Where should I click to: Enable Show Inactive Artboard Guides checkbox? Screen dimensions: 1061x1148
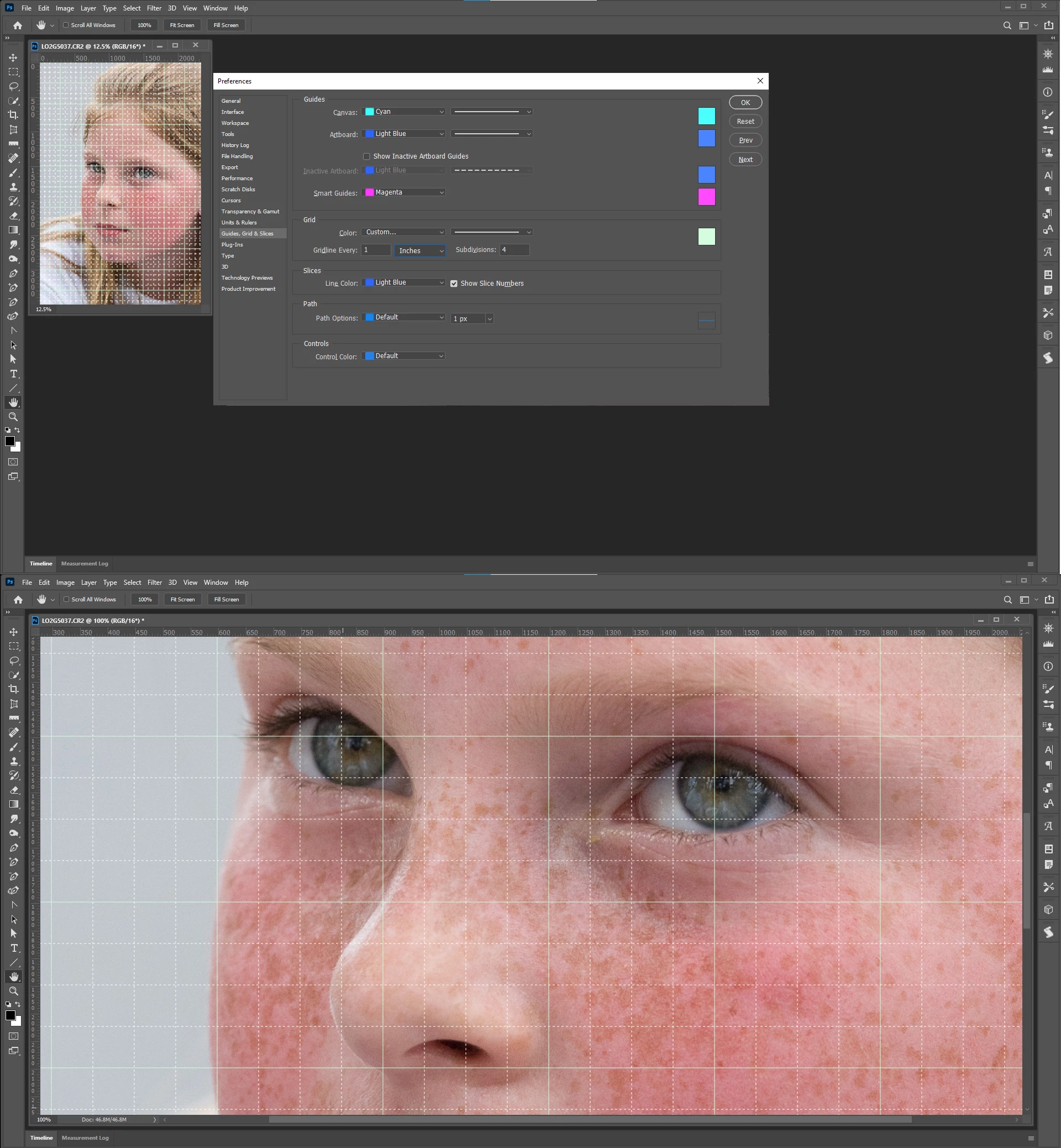pyautogui.click(x=366, y=156)
